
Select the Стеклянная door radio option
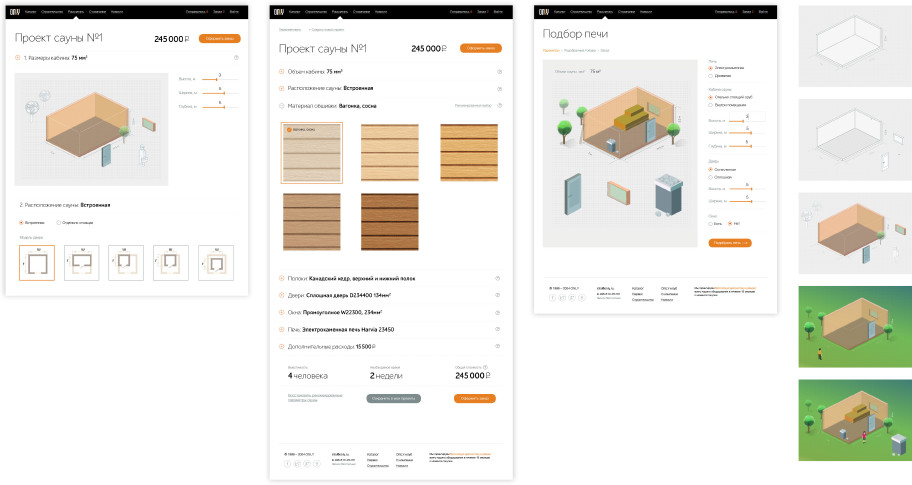710,177
